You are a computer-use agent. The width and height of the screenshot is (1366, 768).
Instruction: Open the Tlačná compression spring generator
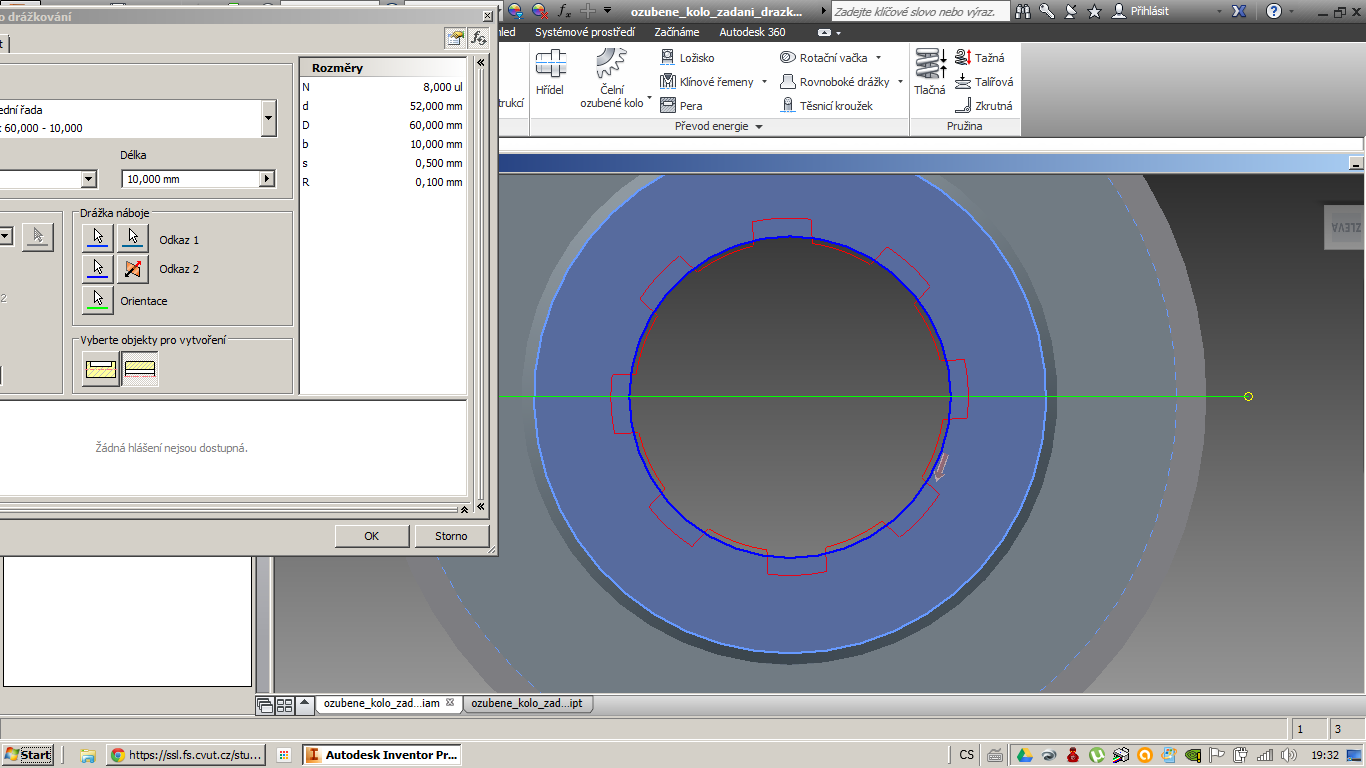click(930, 72)
